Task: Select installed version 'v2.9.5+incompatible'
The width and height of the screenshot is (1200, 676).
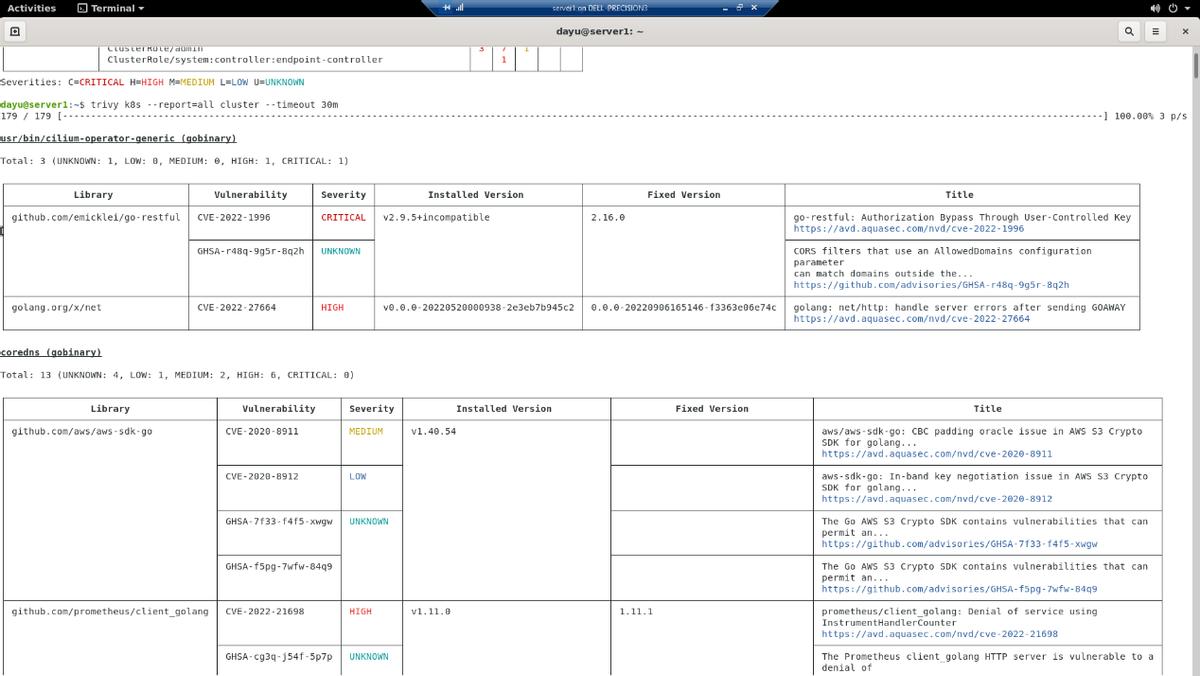Action: click(x=436, y=217)
